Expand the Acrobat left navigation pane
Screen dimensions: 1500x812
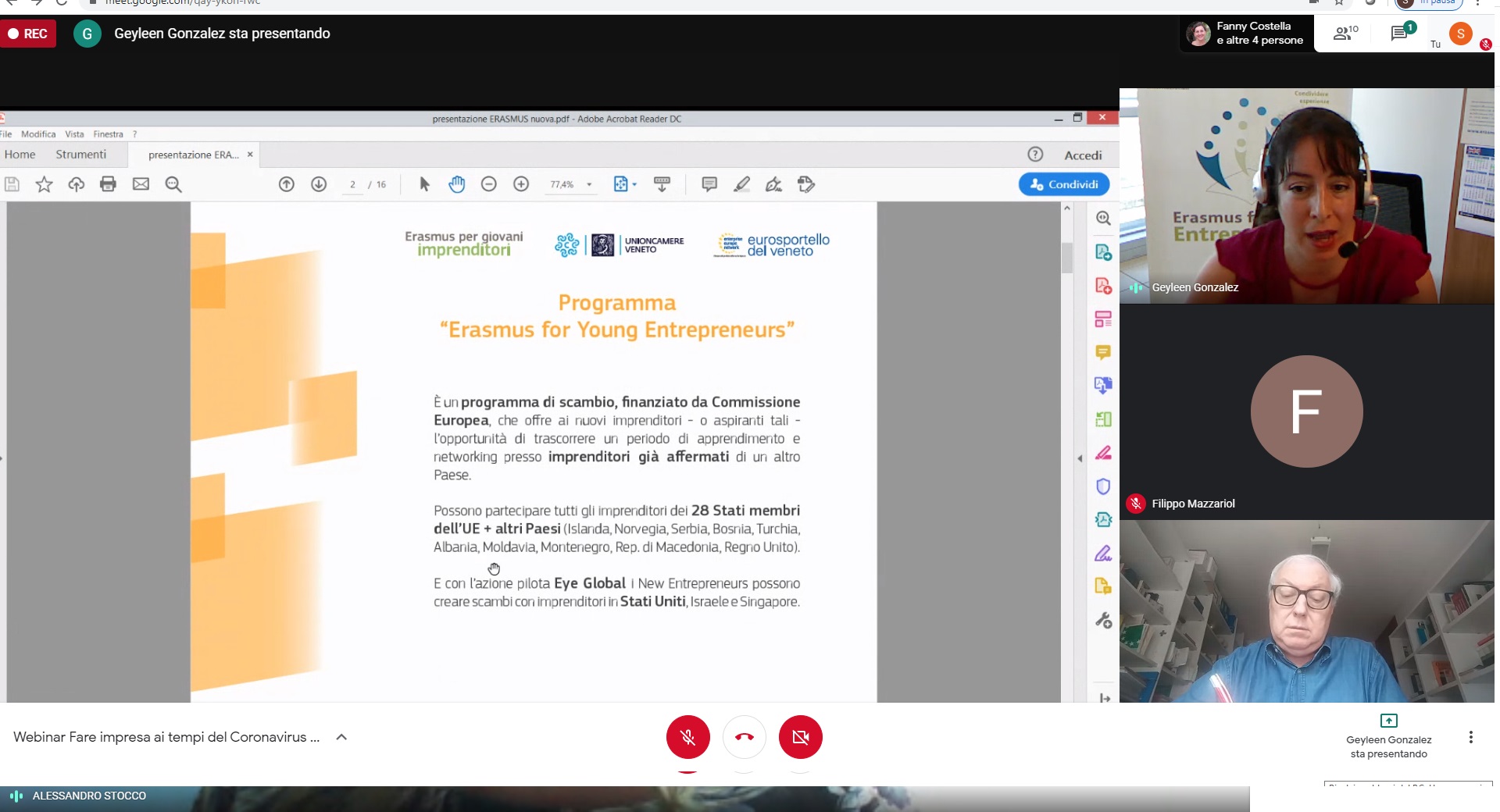2,458
